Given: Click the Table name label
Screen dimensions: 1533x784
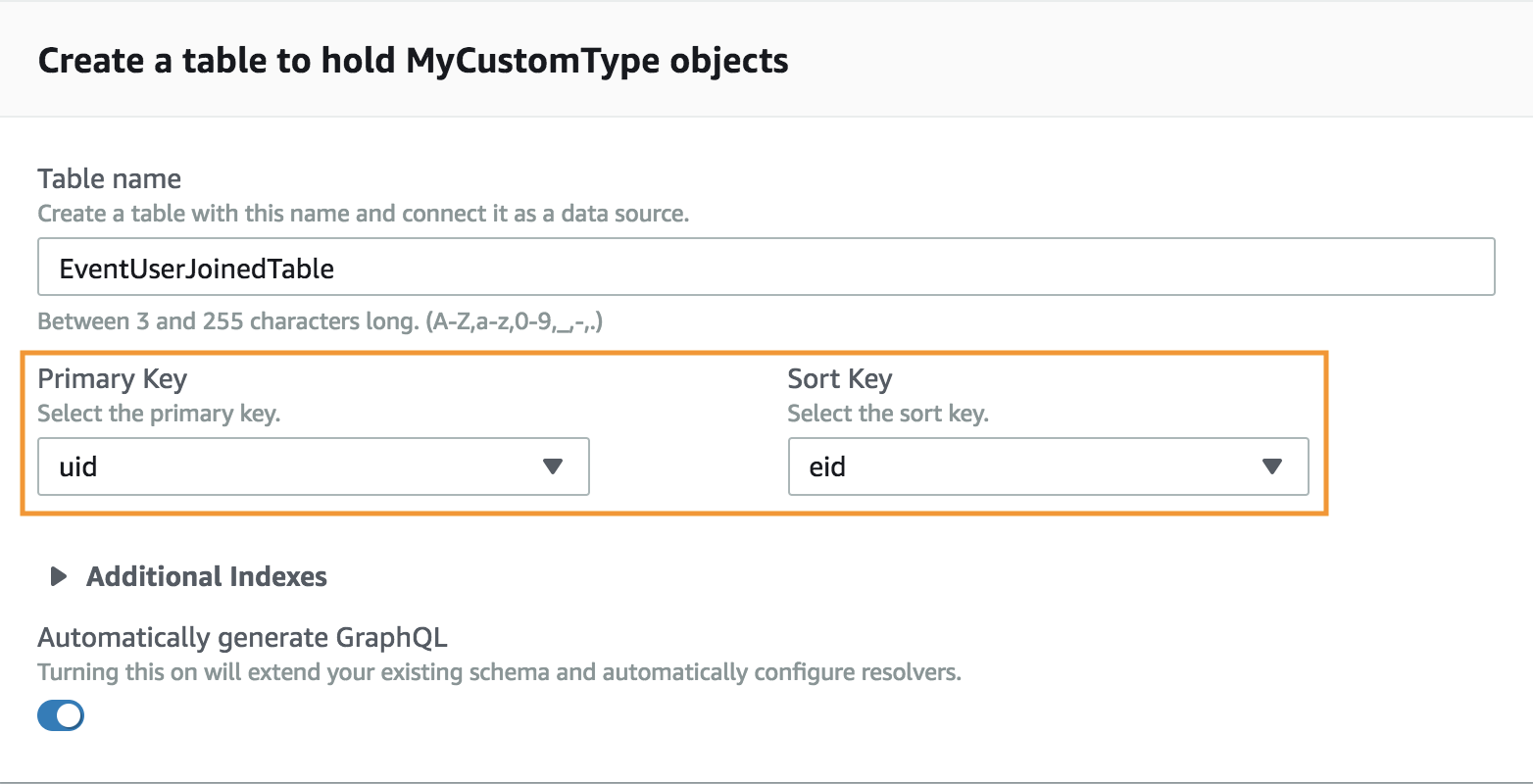Looking at the screenshot, I should 109,178.
